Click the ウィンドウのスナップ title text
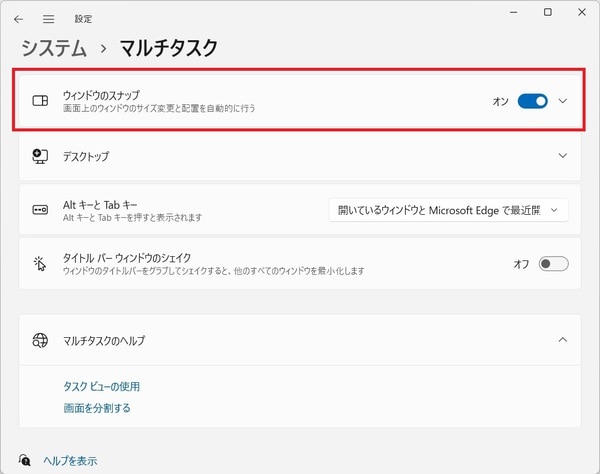Viewport: 600px width, 474px height. pos(101,95)
